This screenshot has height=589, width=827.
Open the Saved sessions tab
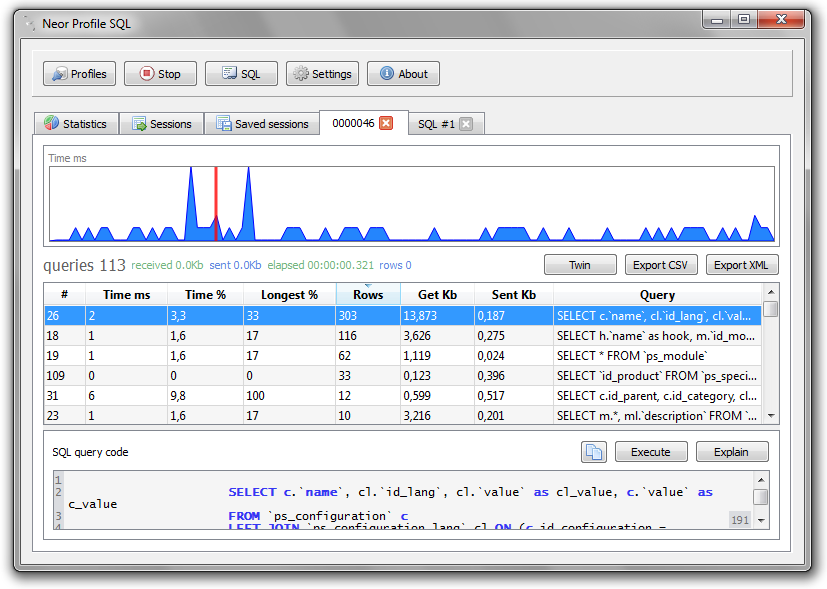262,124
